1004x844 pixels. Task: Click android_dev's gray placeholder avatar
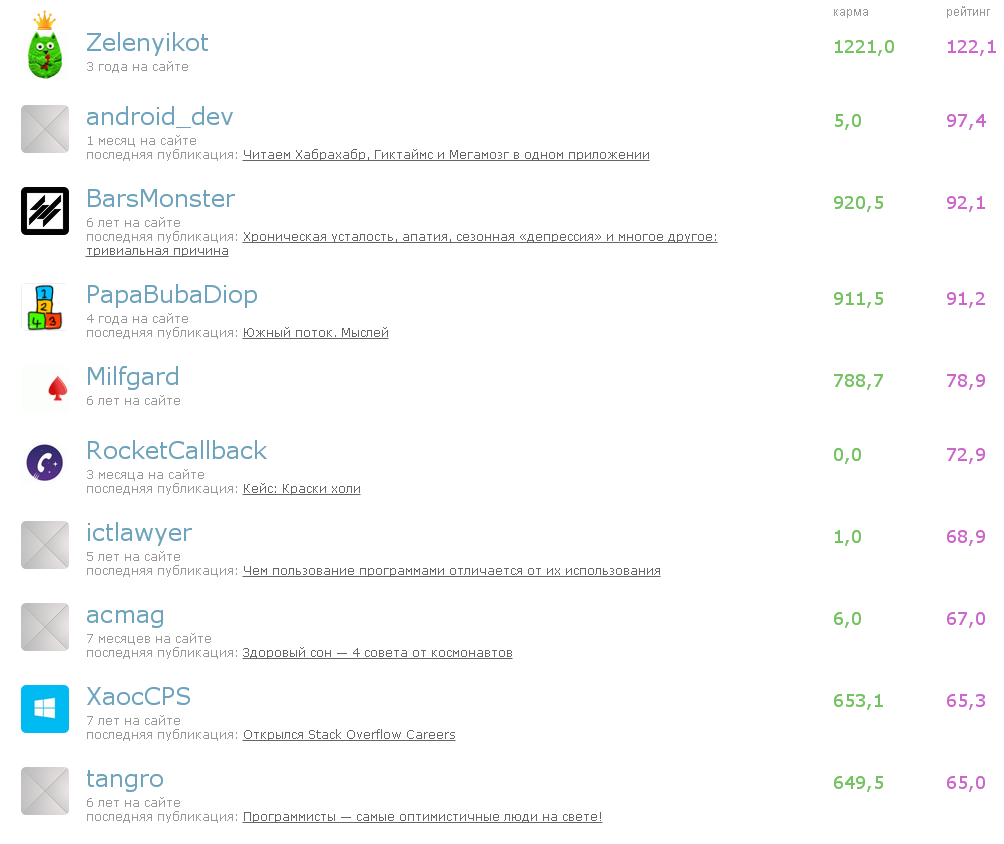pos(45,129)
